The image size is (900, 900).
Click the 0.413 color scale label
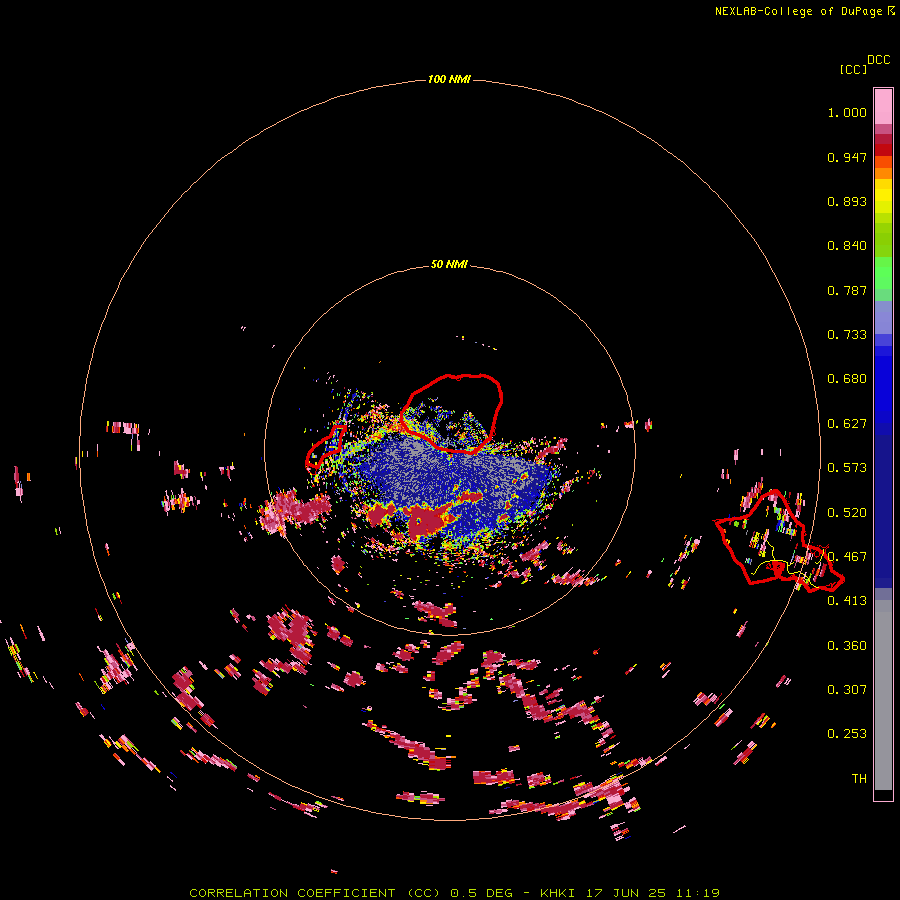[x=847, y=601]
